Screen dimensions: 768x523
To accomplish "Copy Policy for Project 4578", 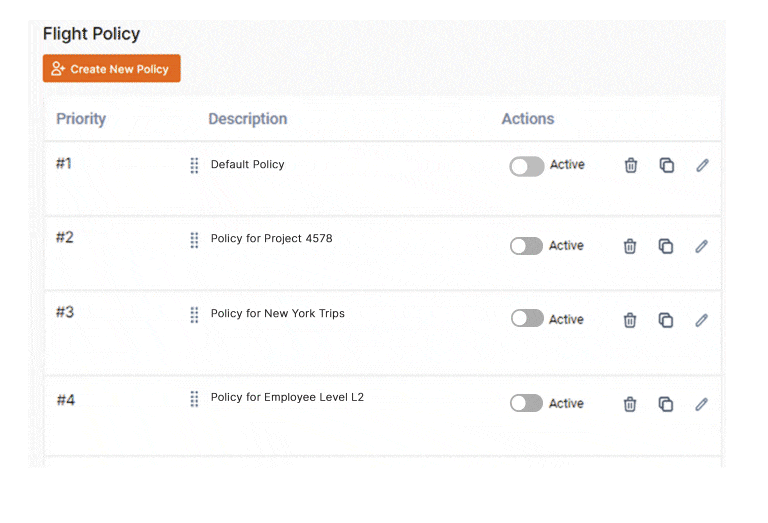I will coord(666,246).
